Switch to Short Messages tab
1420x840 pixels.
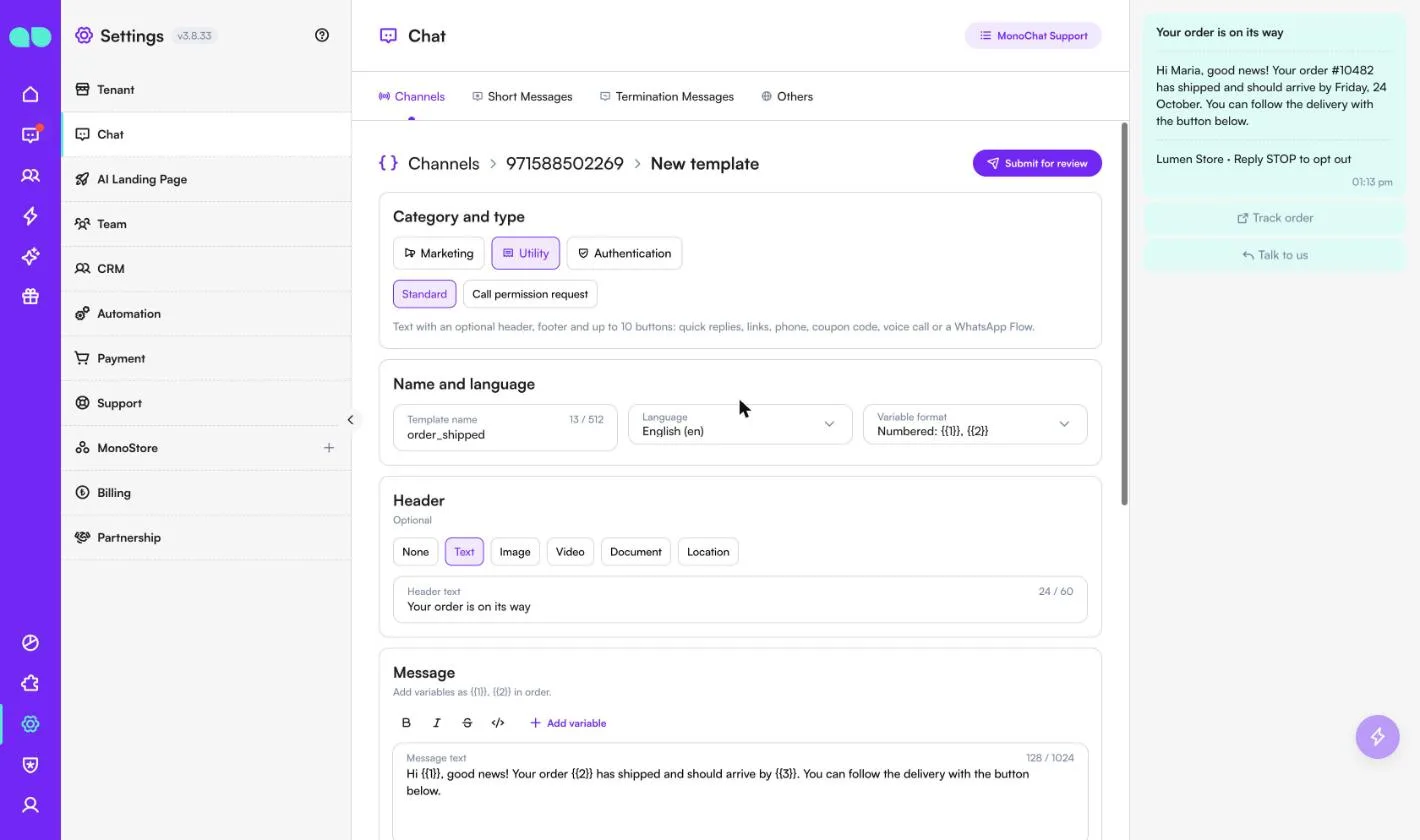click(522, 97)
